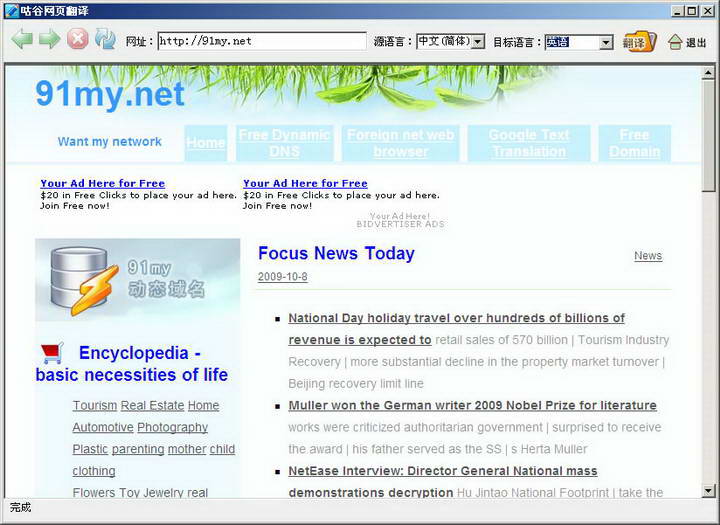The width and height of the screenshot is (720, 525).
Task: Open the Muller Nobel Prize headline
Action: (x=472, y=405)
